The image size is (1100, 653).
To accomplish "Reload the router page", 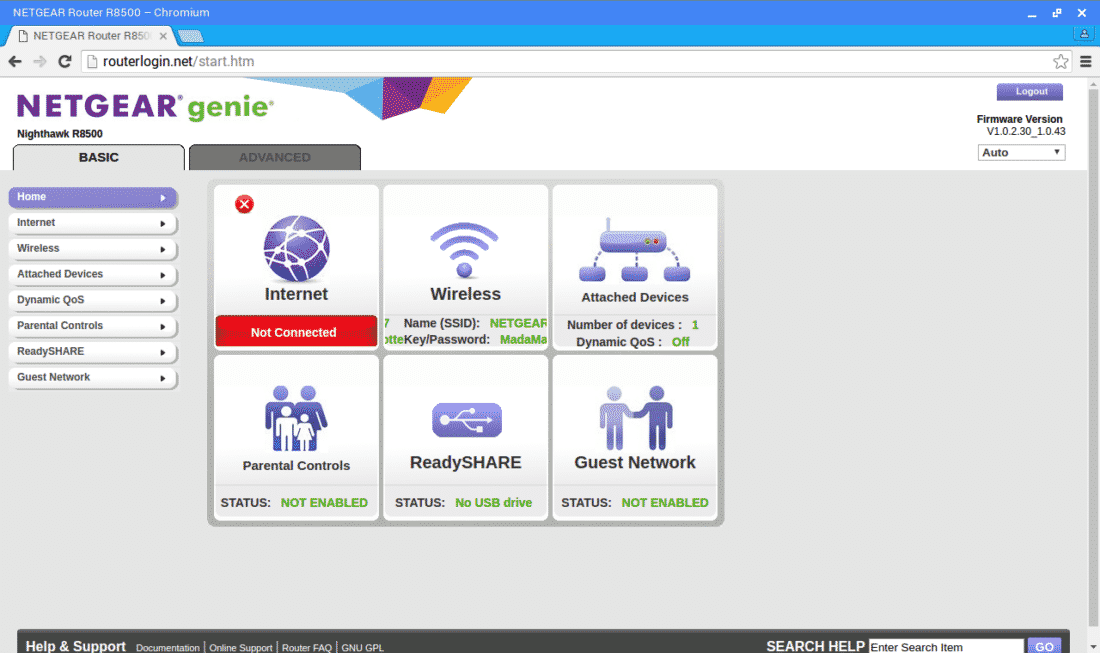I will click(65, 62).
